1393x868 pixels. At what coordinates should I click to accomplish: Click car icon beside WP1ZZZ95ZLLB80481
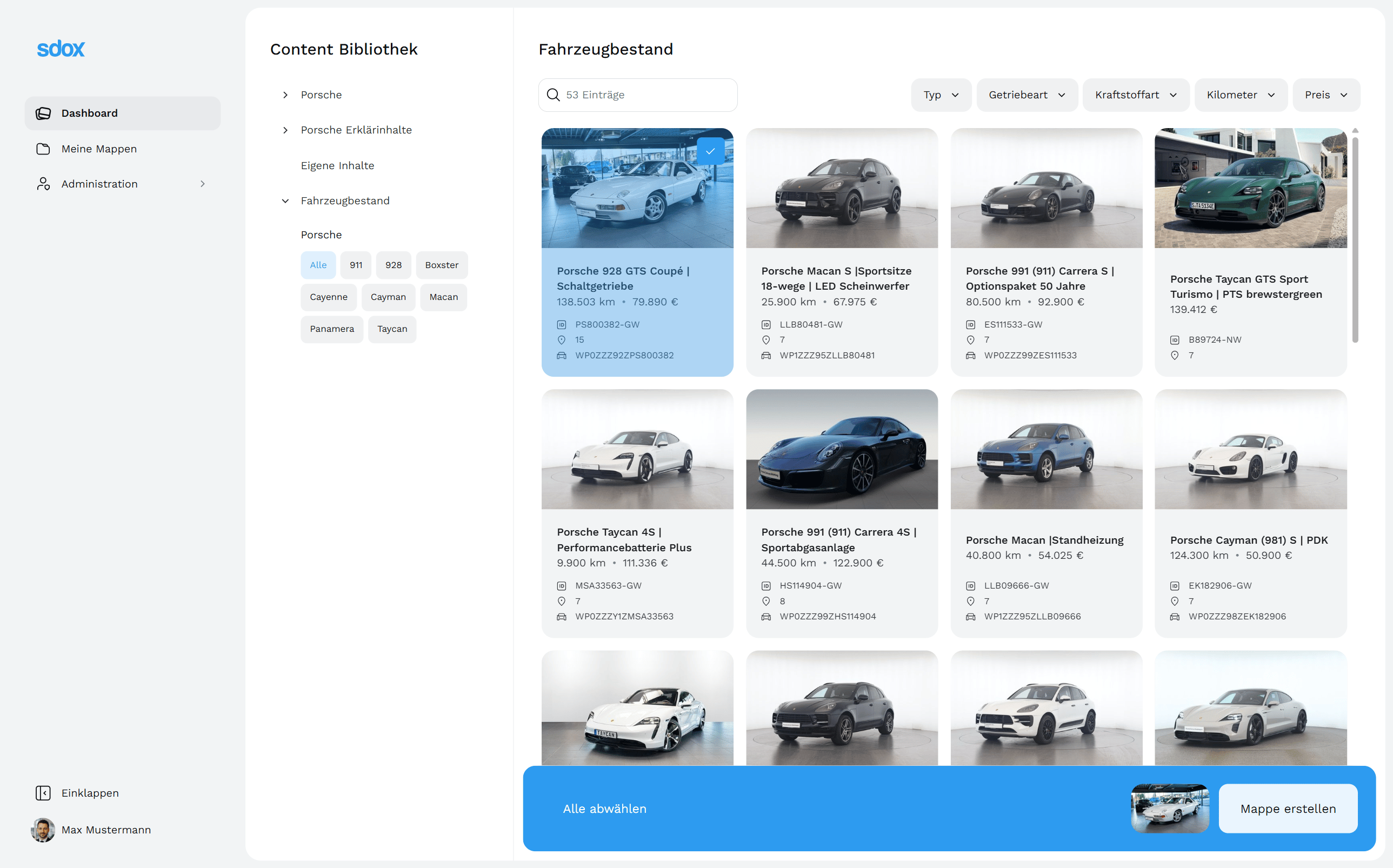point(766,355)
